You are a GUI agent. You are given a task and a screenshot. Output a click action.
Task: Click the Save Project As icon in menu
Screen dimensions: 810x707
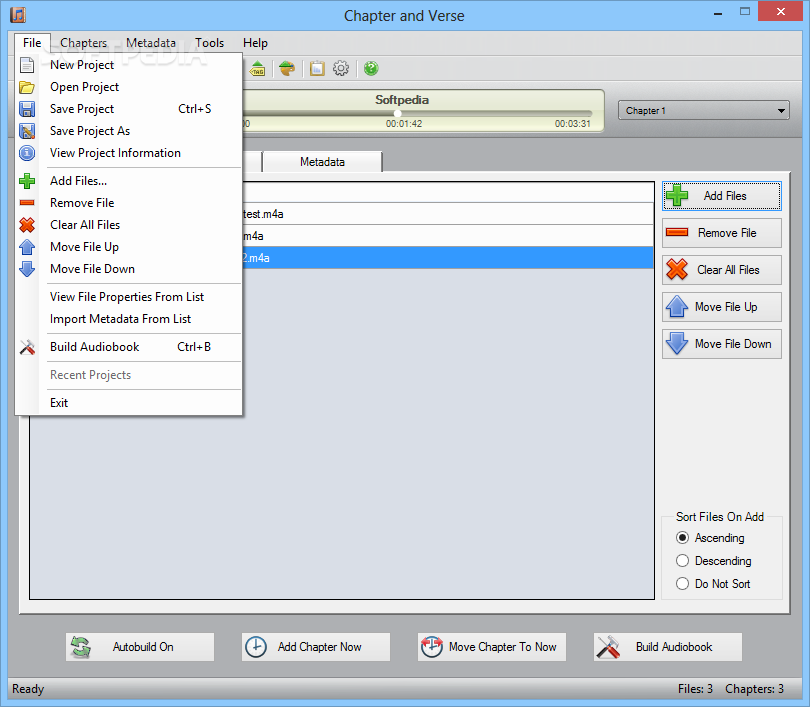(x=27, y=131)
